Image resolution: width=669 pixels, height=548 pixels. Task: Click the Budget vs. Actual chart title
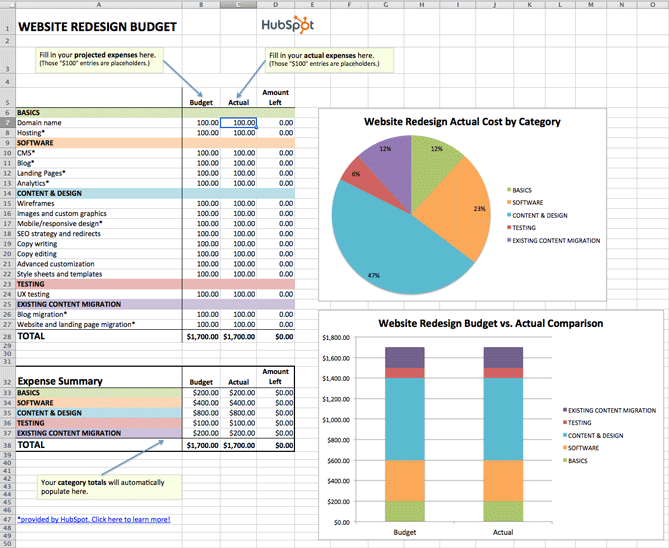click(x=491, y=324)
